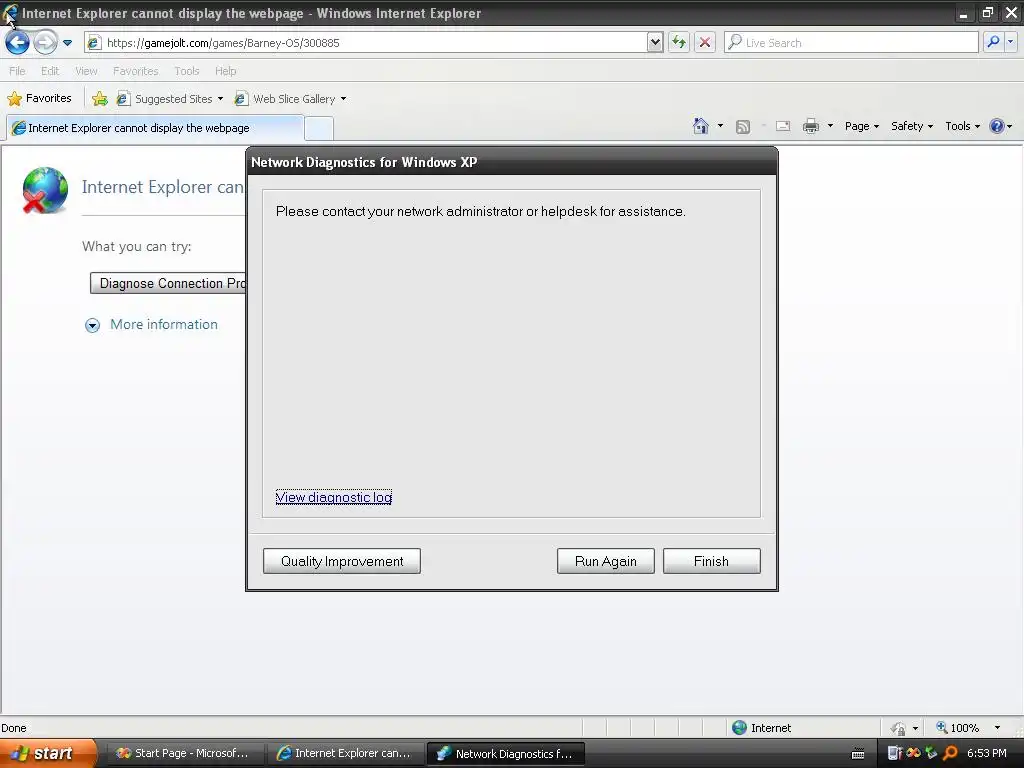The height and width of the screenshot is (768, 1024).
Task: Open the Favorites menu in menu bar
Action: [135, 71]
